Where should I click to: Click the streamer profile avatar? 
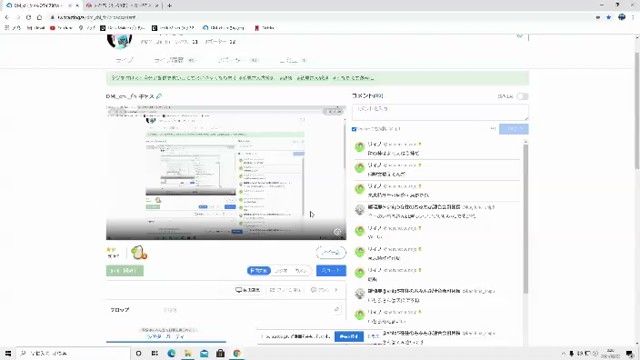click(x=119, y=41)
